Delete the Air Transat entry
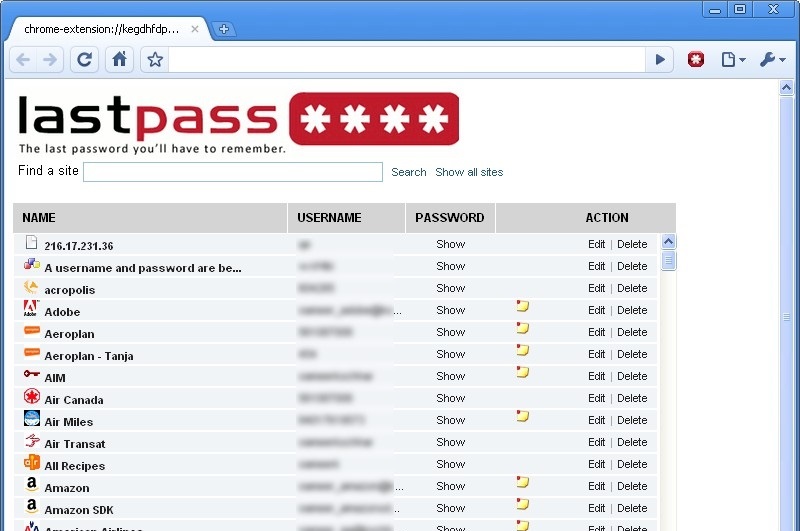800x531 pixels. (x=632, y=442)
